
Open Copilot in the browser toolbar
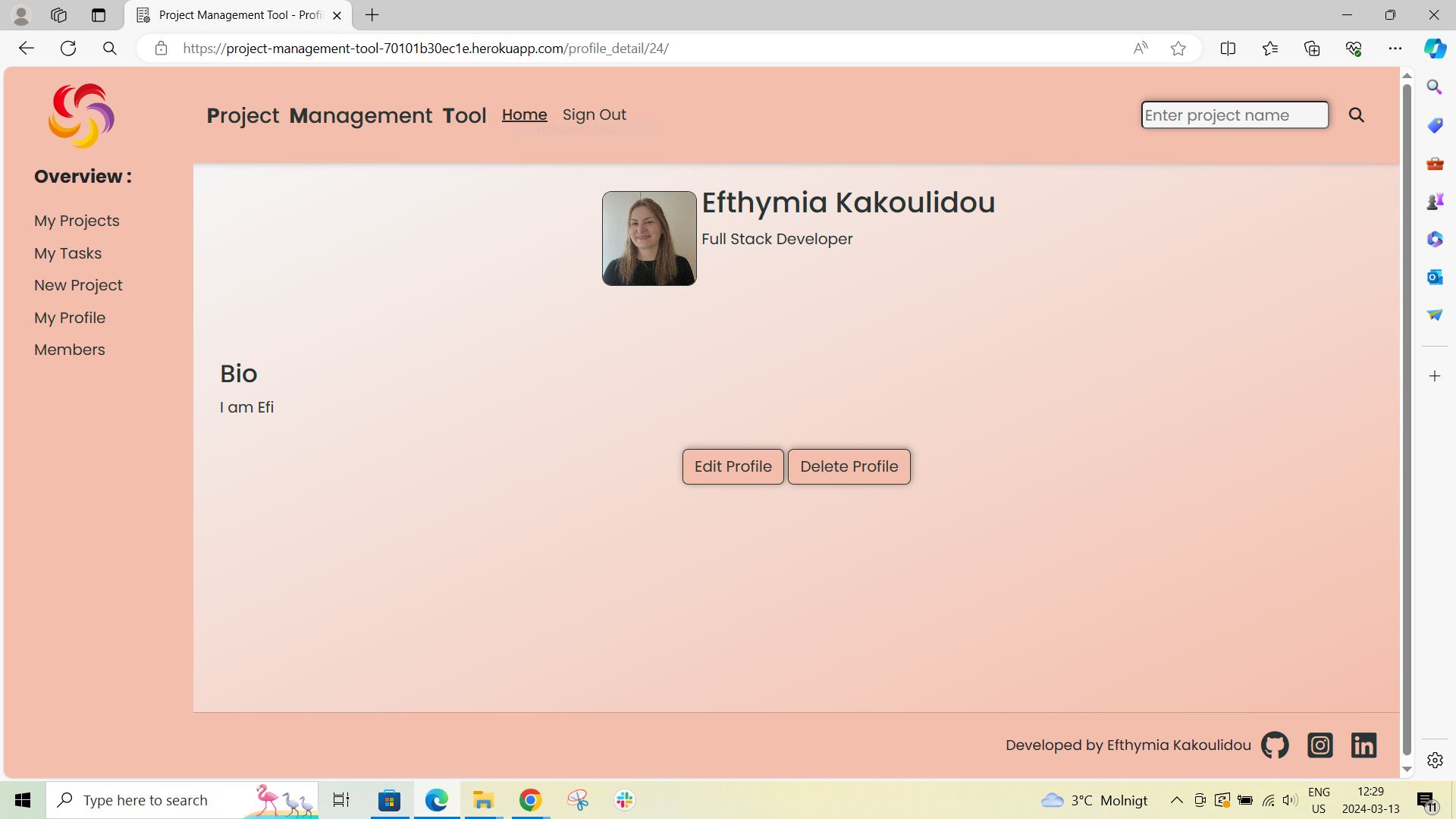pos(1434,48)
